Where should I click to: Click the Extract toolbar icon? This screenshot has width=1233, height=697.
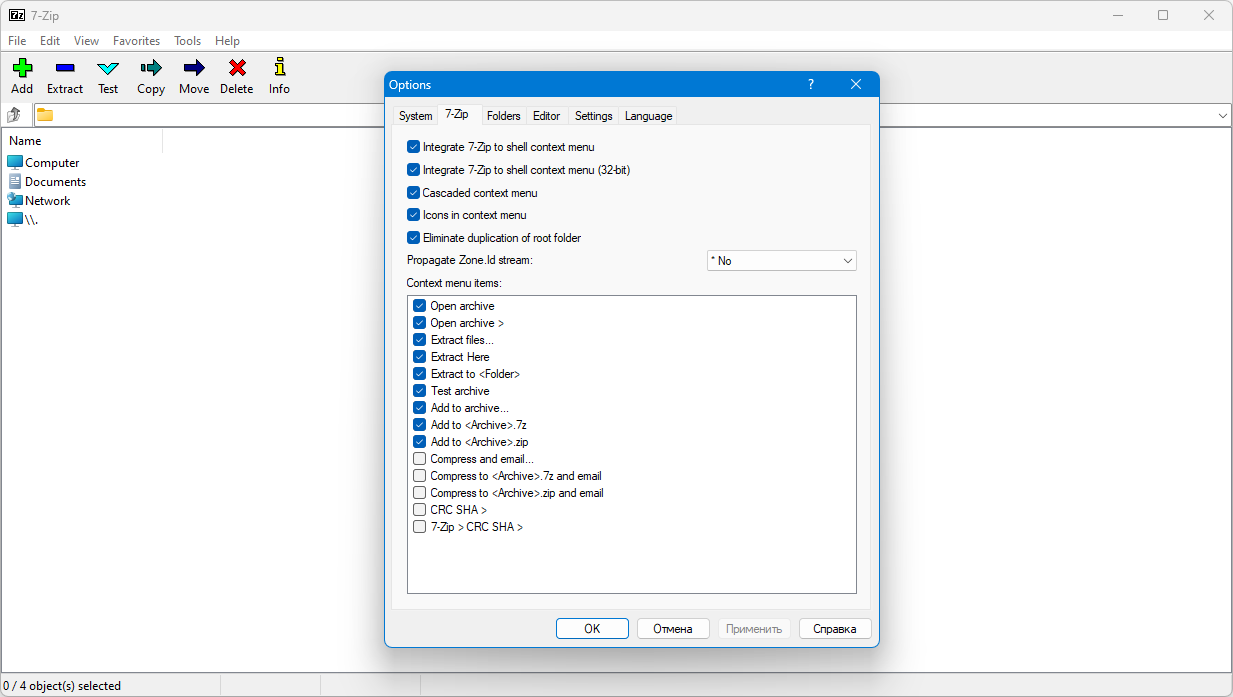65,68
